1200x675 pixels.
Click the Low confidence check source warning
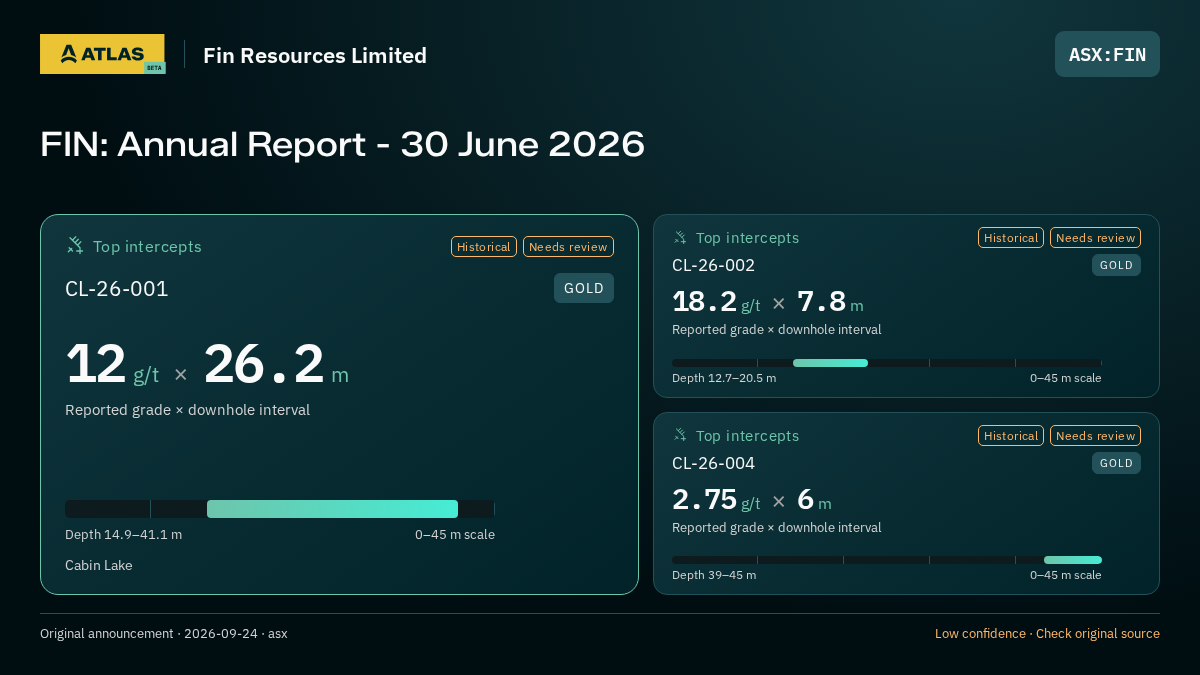point(1047,634)
